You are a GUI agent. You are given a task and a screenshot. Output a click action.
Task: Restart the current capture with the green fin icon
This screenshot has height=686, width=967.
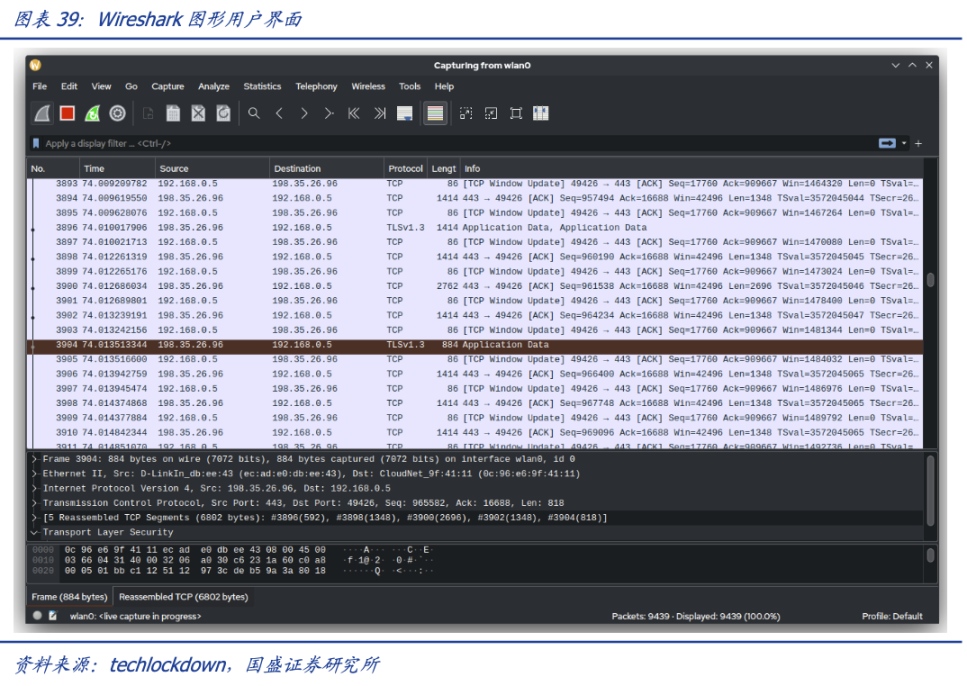coord(92,114)
